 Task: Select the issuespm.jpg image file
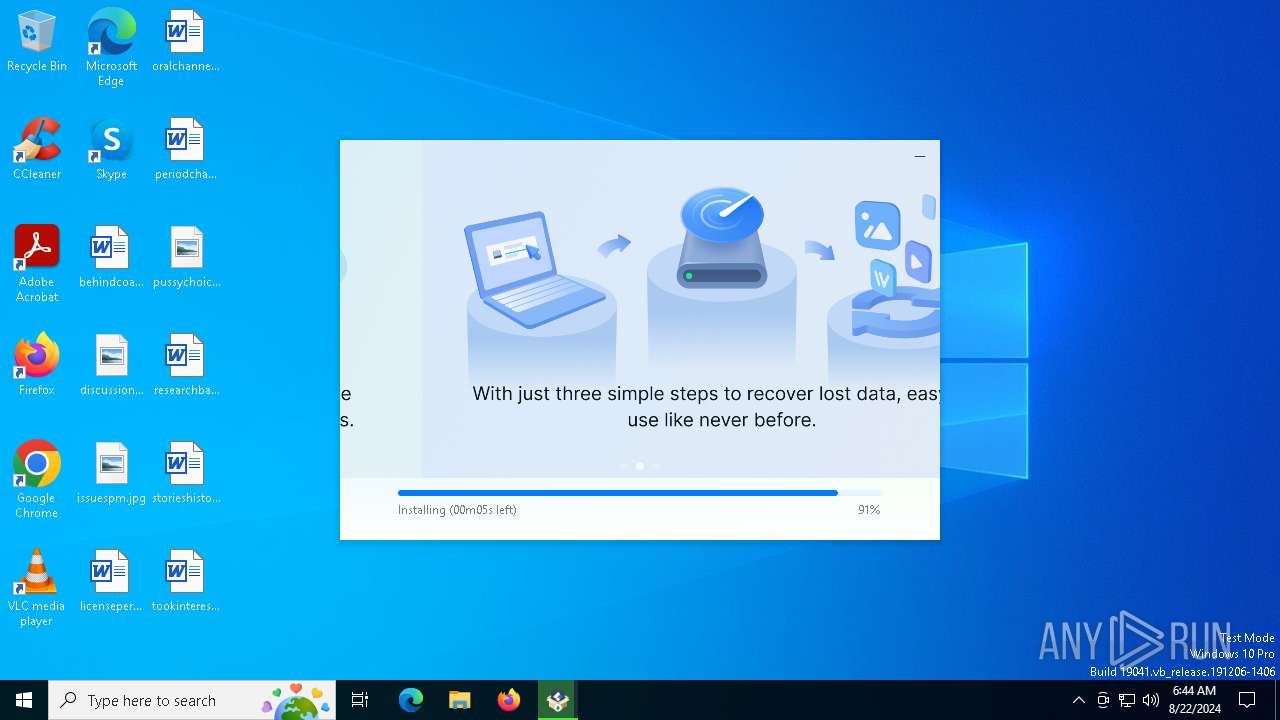tap(111, 474)
